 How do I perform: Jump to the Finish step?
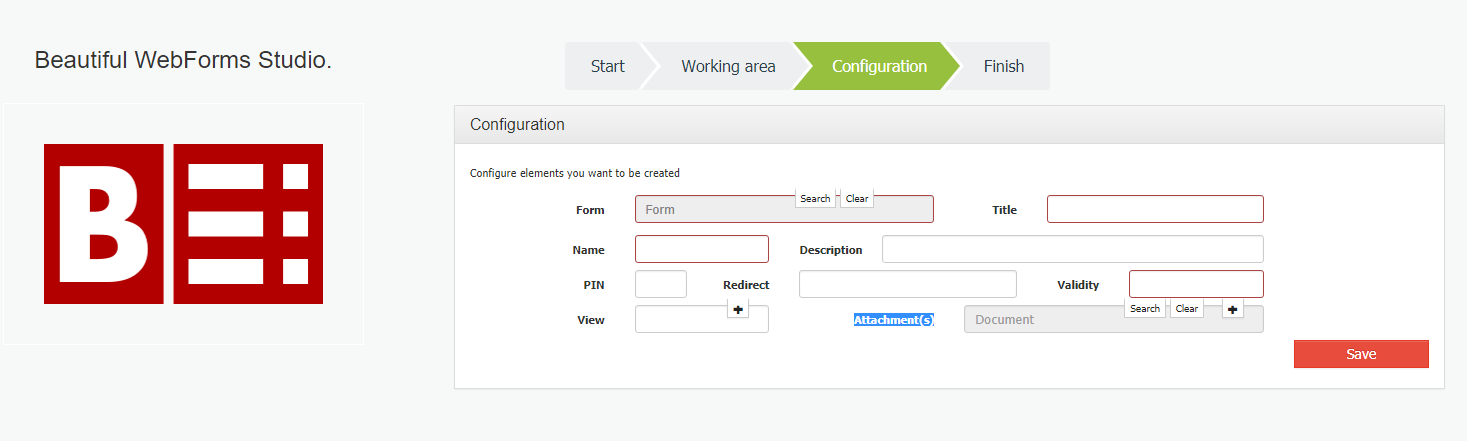[1003, 67]
